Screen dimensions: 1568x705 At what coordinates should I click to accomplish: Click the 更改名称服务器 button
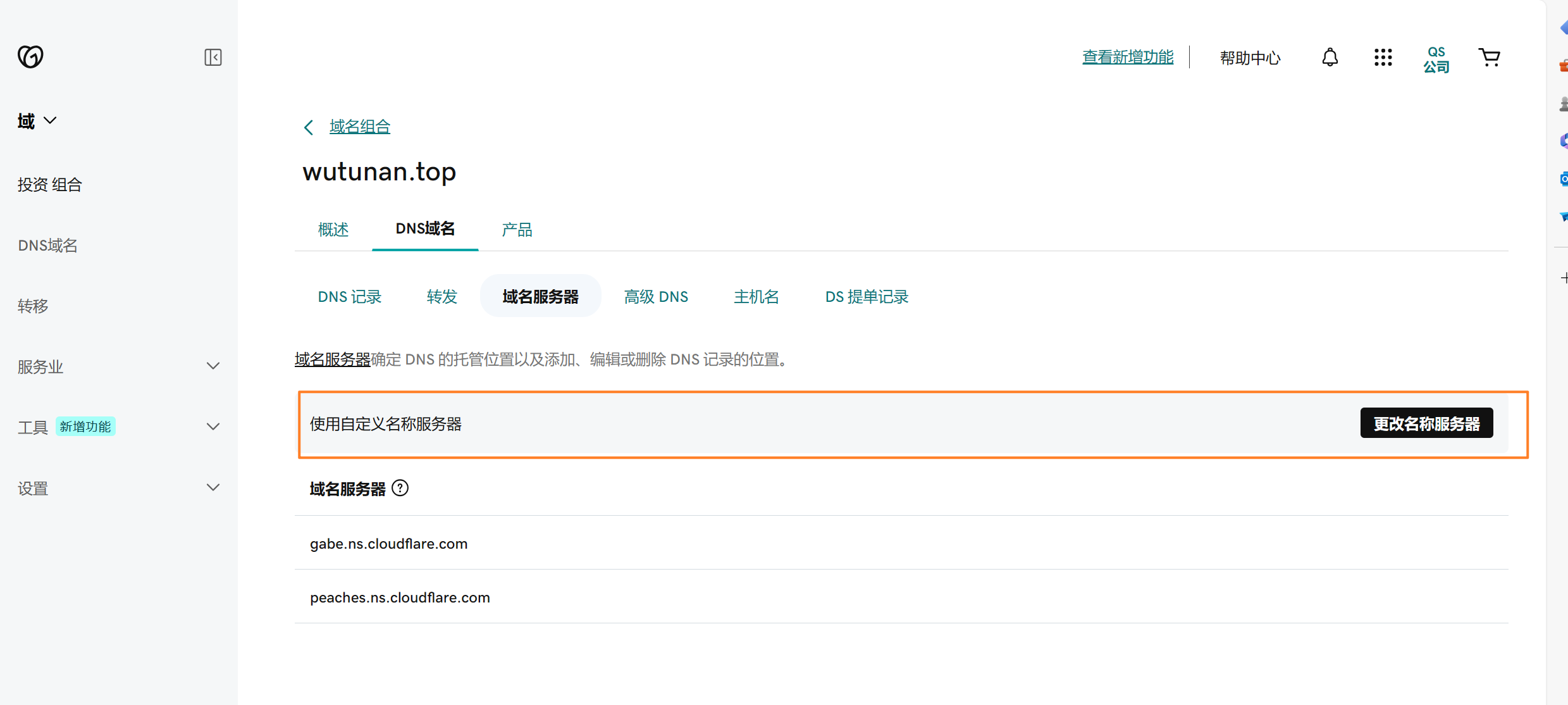click(1426, 423)
